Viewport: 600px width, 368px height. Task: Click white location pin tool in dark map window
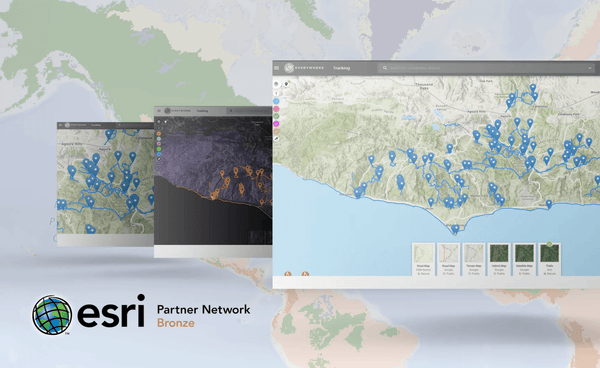tap(166, 122)
